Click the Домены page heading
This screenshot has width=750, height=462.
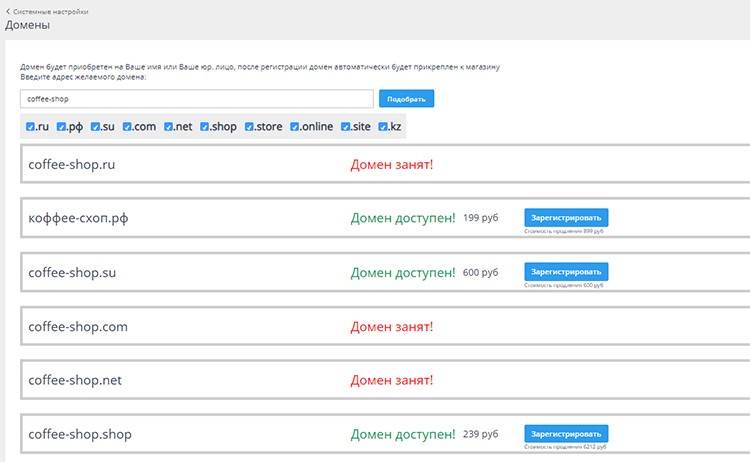[35, 25]
